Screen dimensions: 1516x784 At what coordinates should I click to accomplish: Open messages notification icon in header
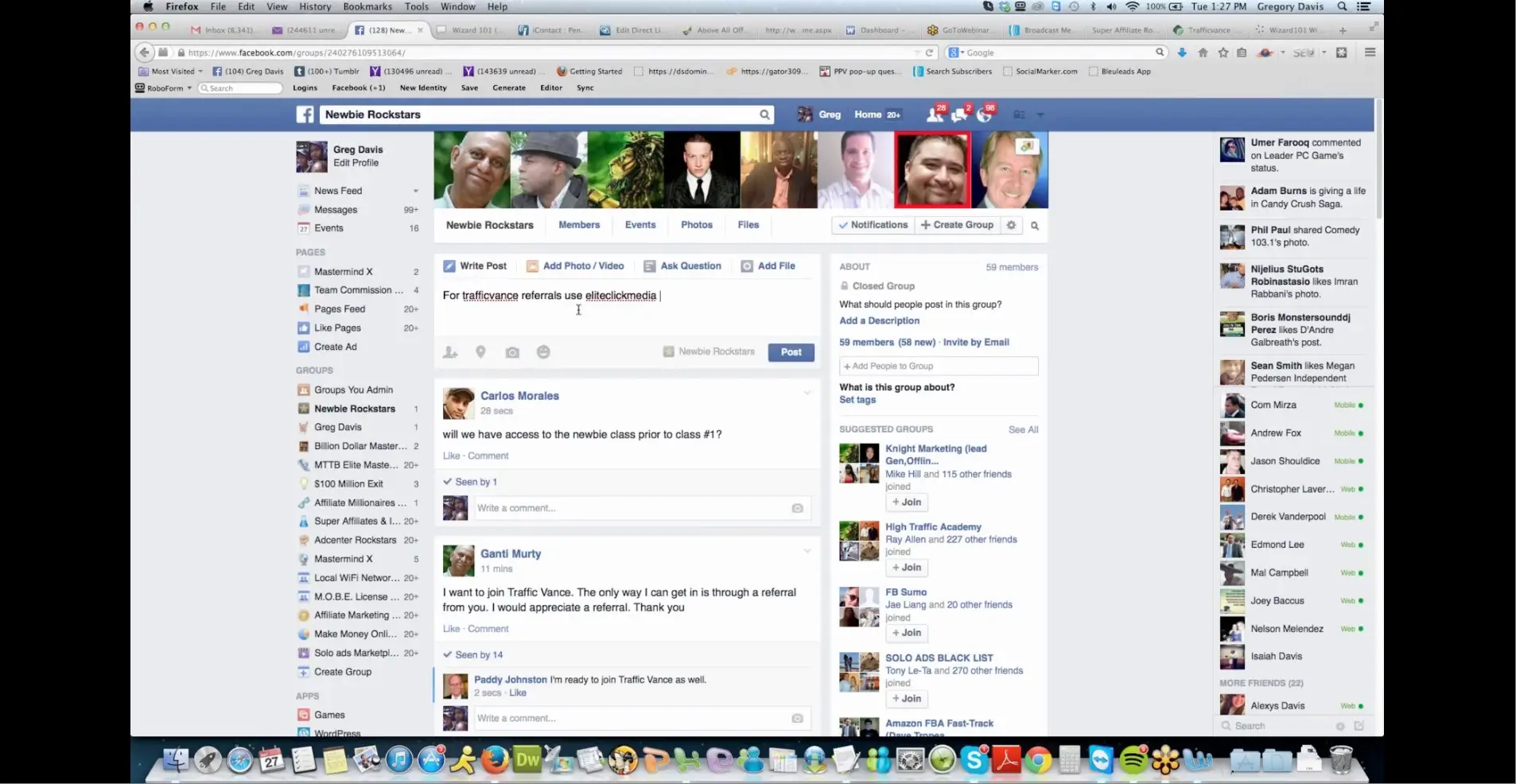point(959,114)
